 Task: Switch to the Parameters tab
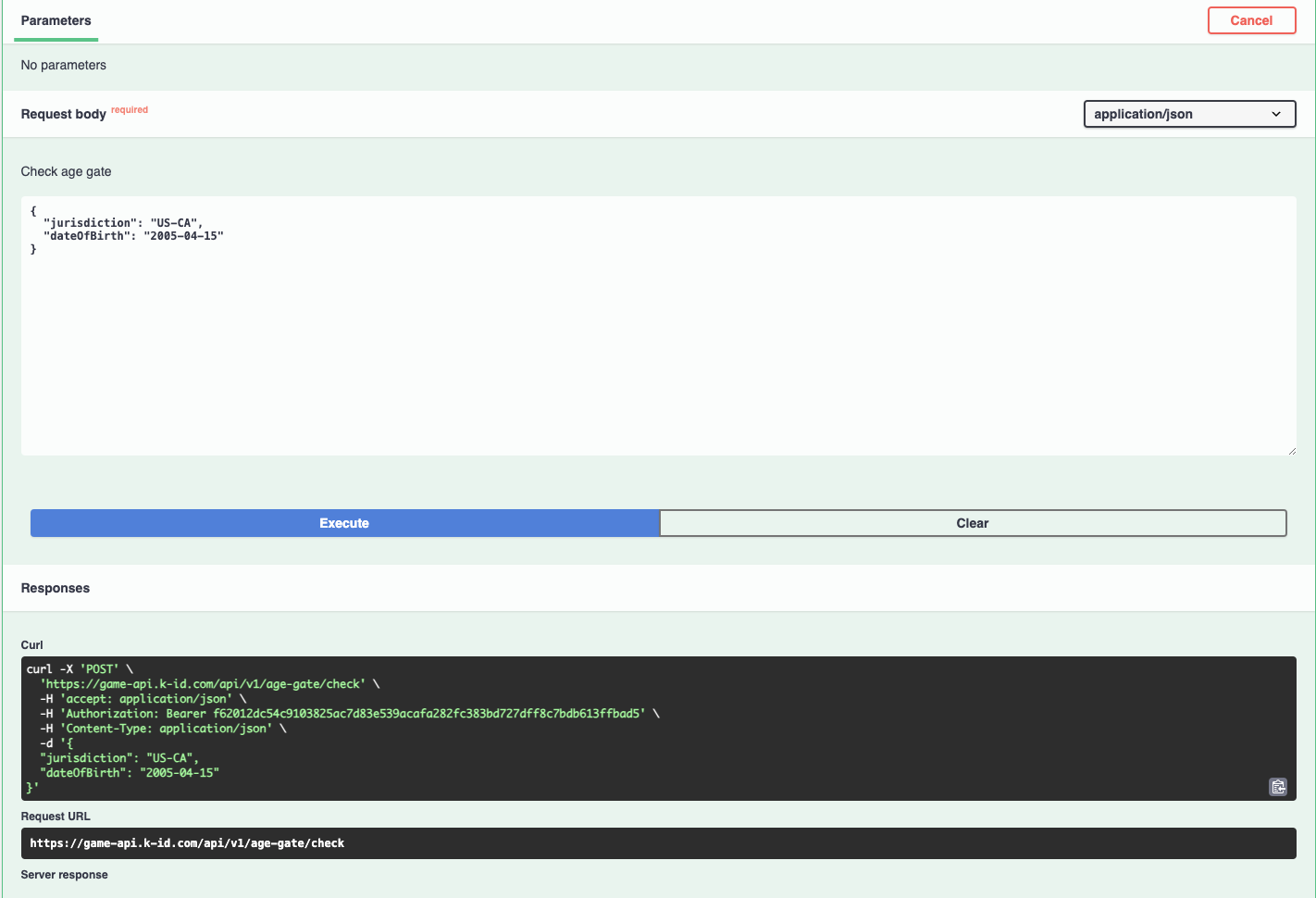56,20
